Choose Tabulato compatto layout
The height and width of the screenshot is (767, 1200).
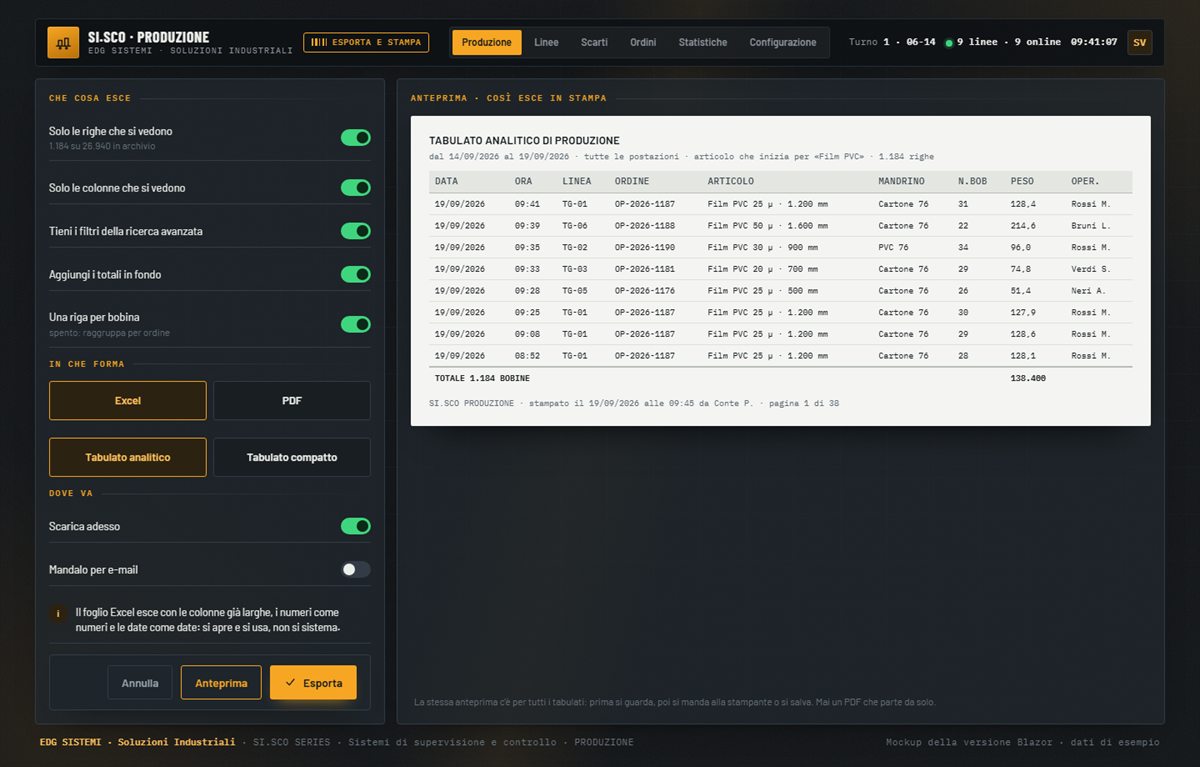pos(292,457)
